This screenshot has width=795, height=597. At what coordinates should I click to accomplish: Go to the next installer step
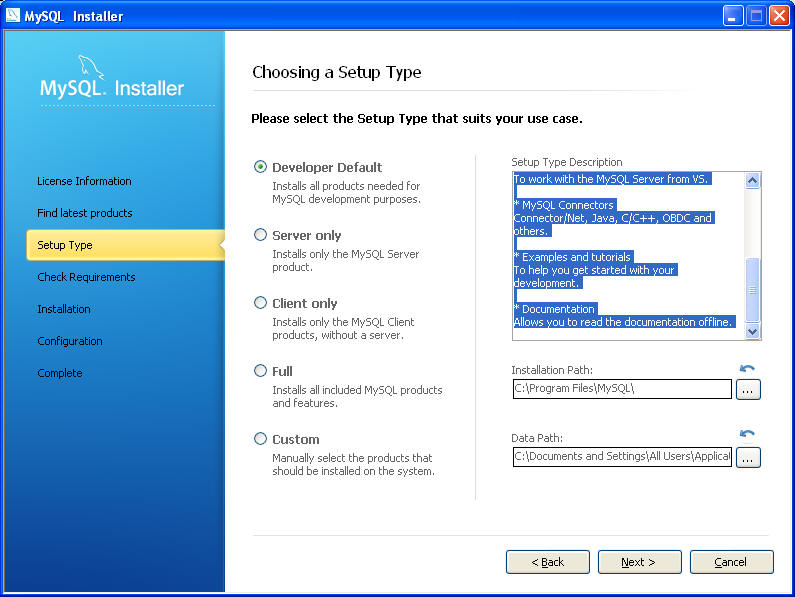click(x=639, y=562)
